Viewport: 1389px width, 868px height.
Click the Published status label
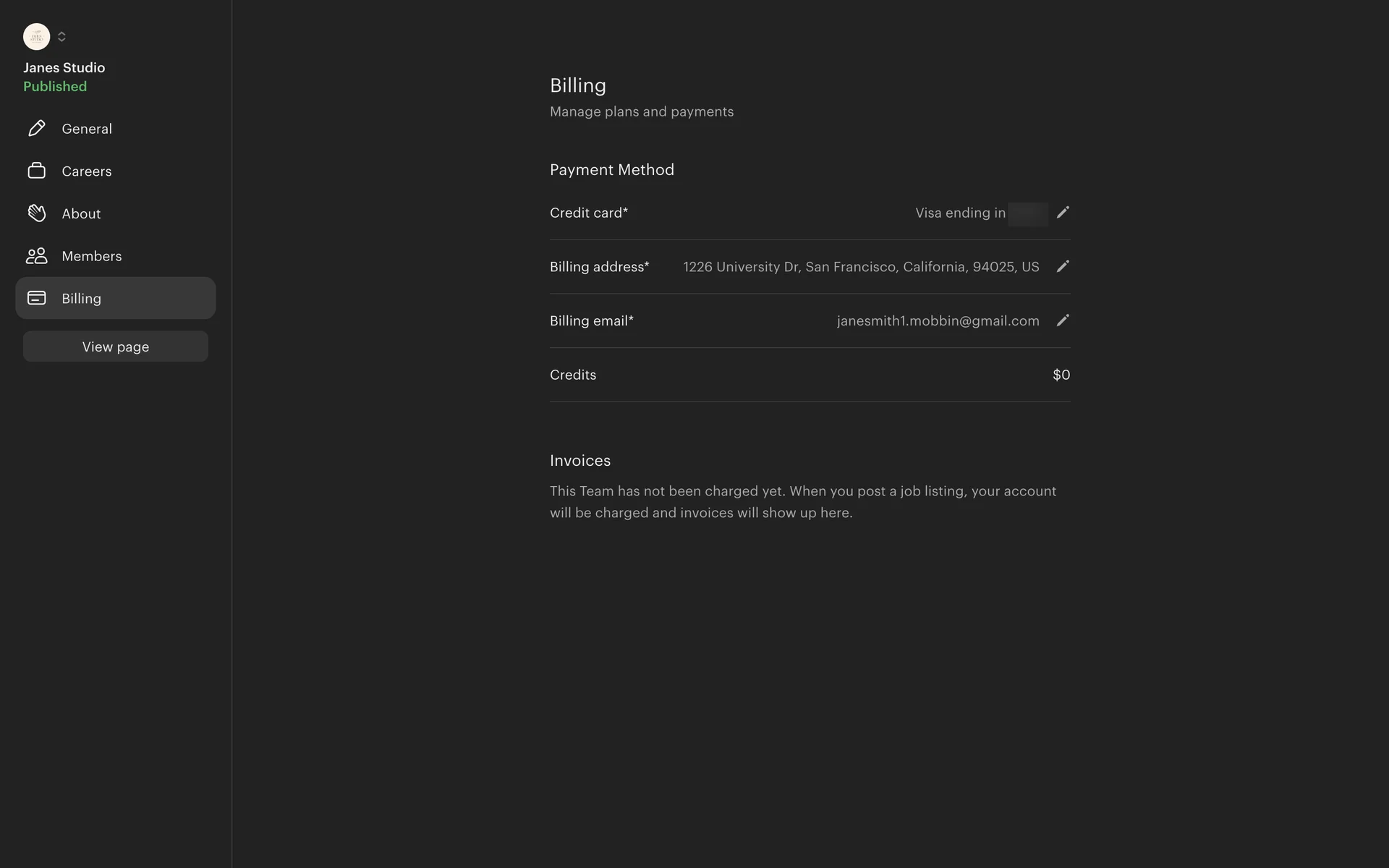coord(55,87)
